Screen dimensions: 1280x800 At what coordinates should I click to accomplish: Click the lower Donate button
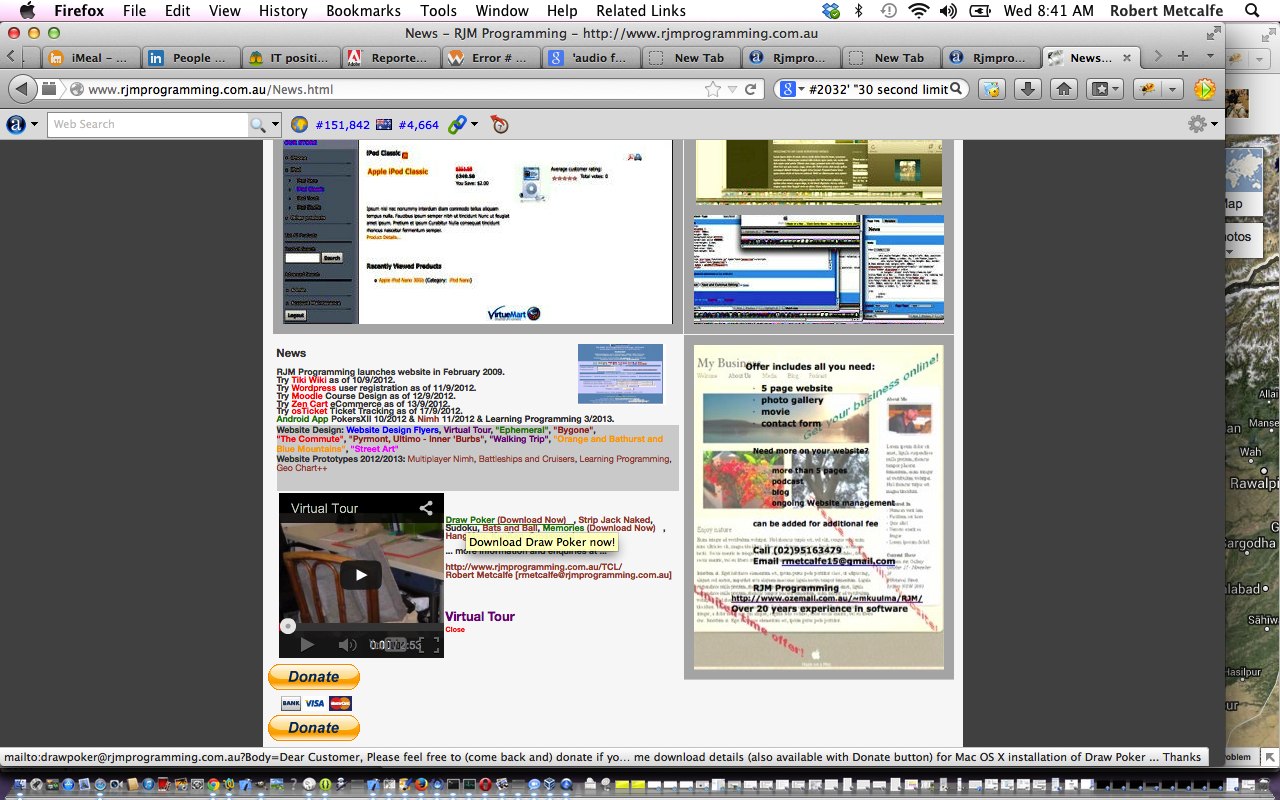[x=313, y=728]
